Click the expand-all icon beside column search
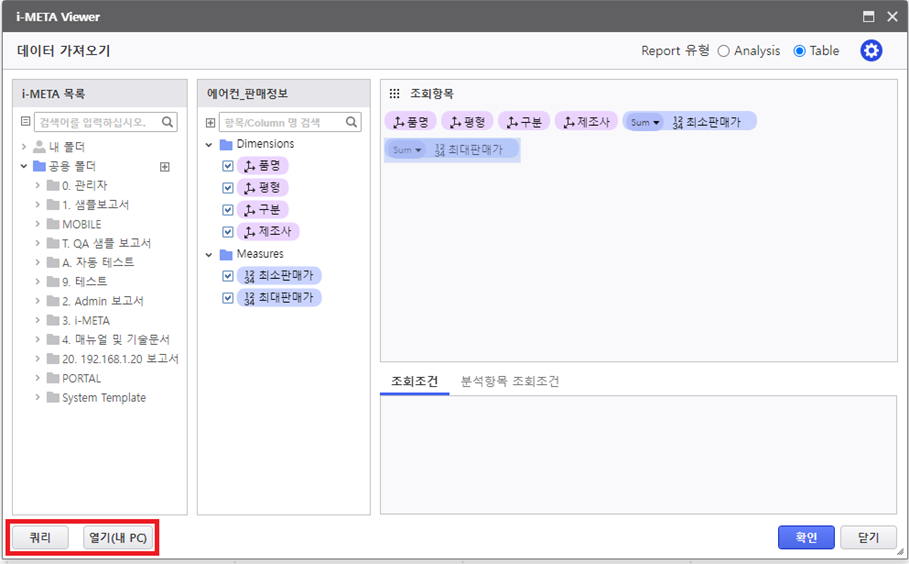The height and width of the screenshot is (564, 909). (x=210, y=123)
